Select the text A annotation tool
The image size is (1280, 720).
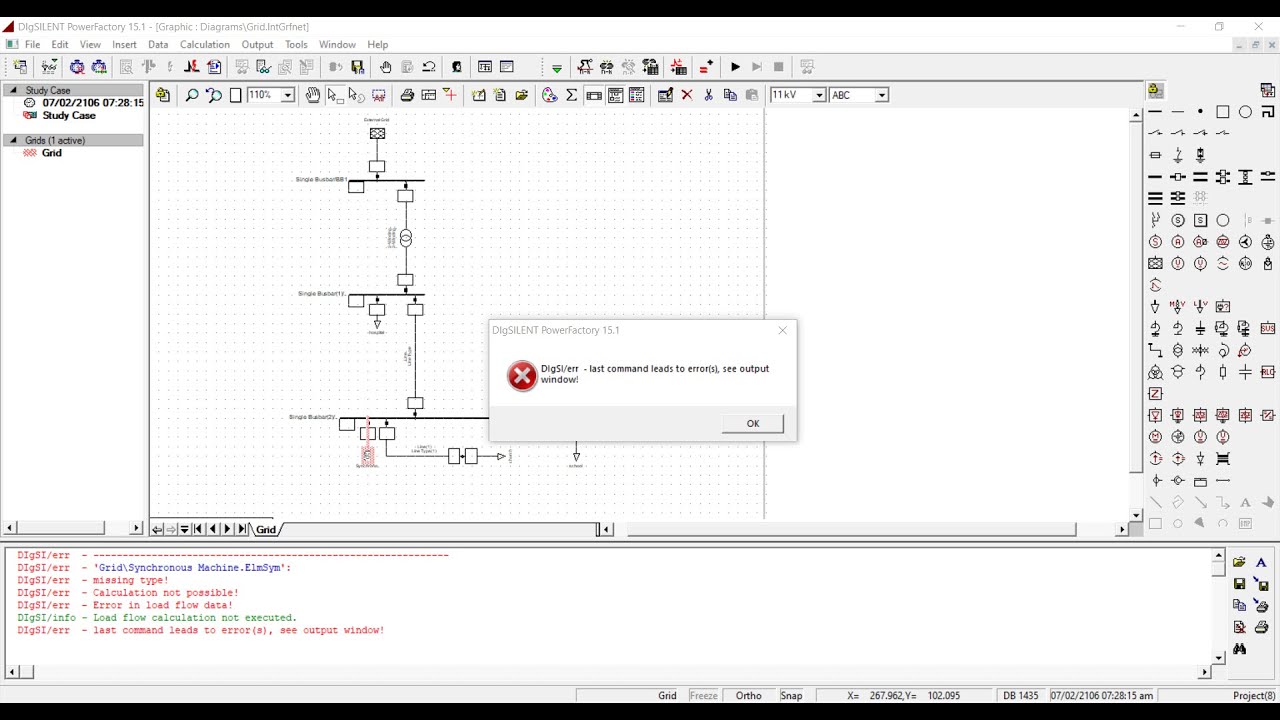[x=1245, y=502]
